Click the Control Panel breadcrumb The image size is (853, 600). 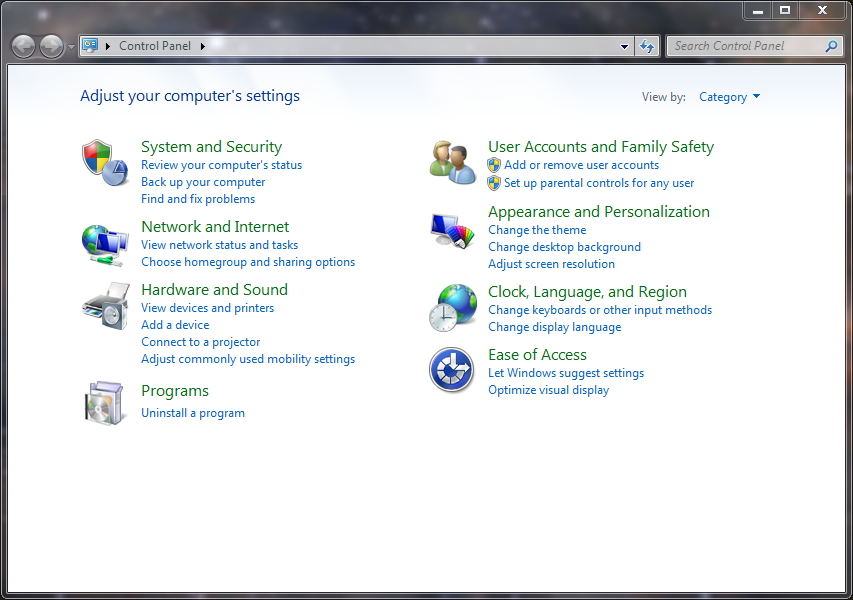155,46
